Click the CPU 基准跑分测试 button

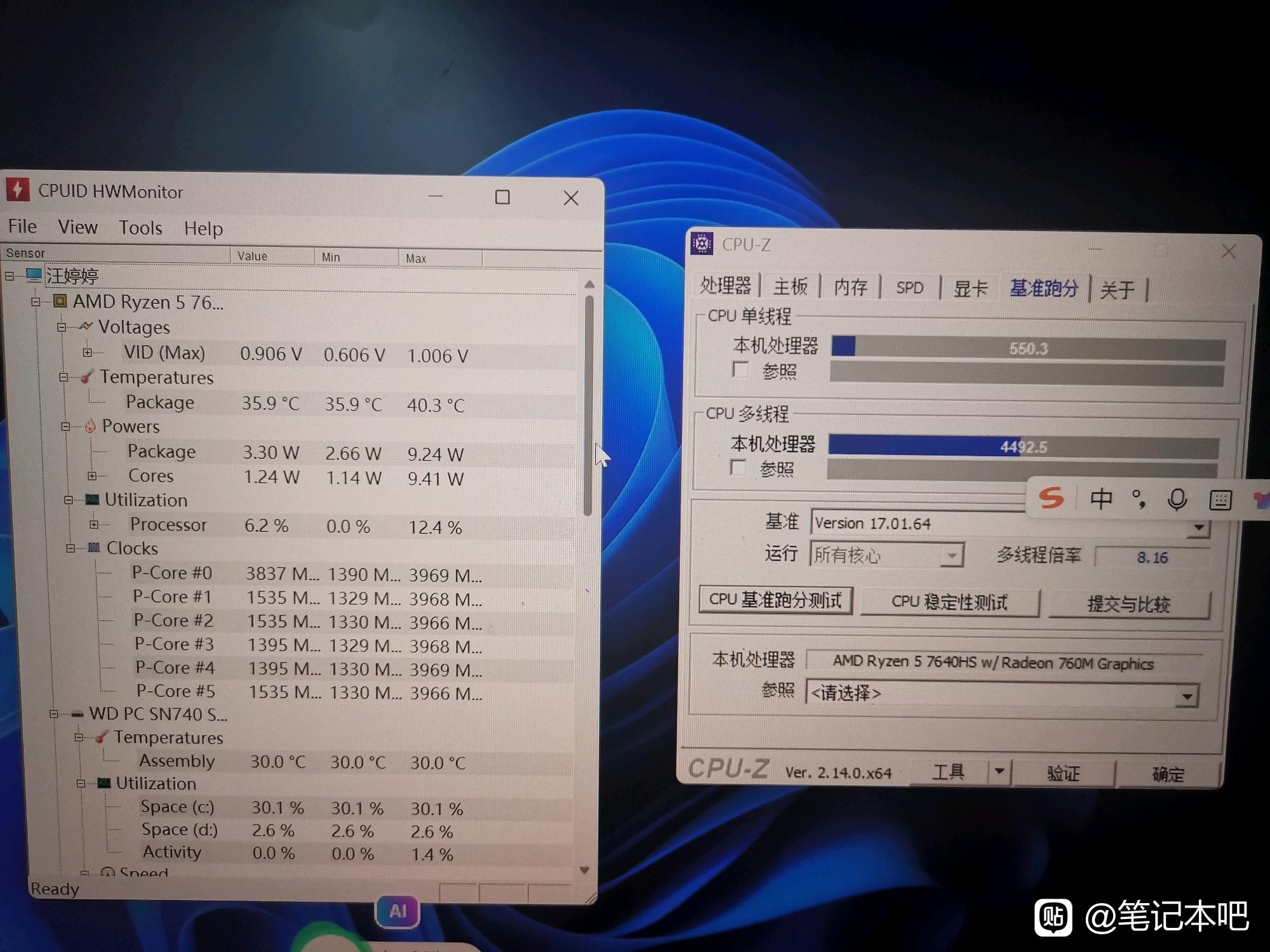point(775,600)
